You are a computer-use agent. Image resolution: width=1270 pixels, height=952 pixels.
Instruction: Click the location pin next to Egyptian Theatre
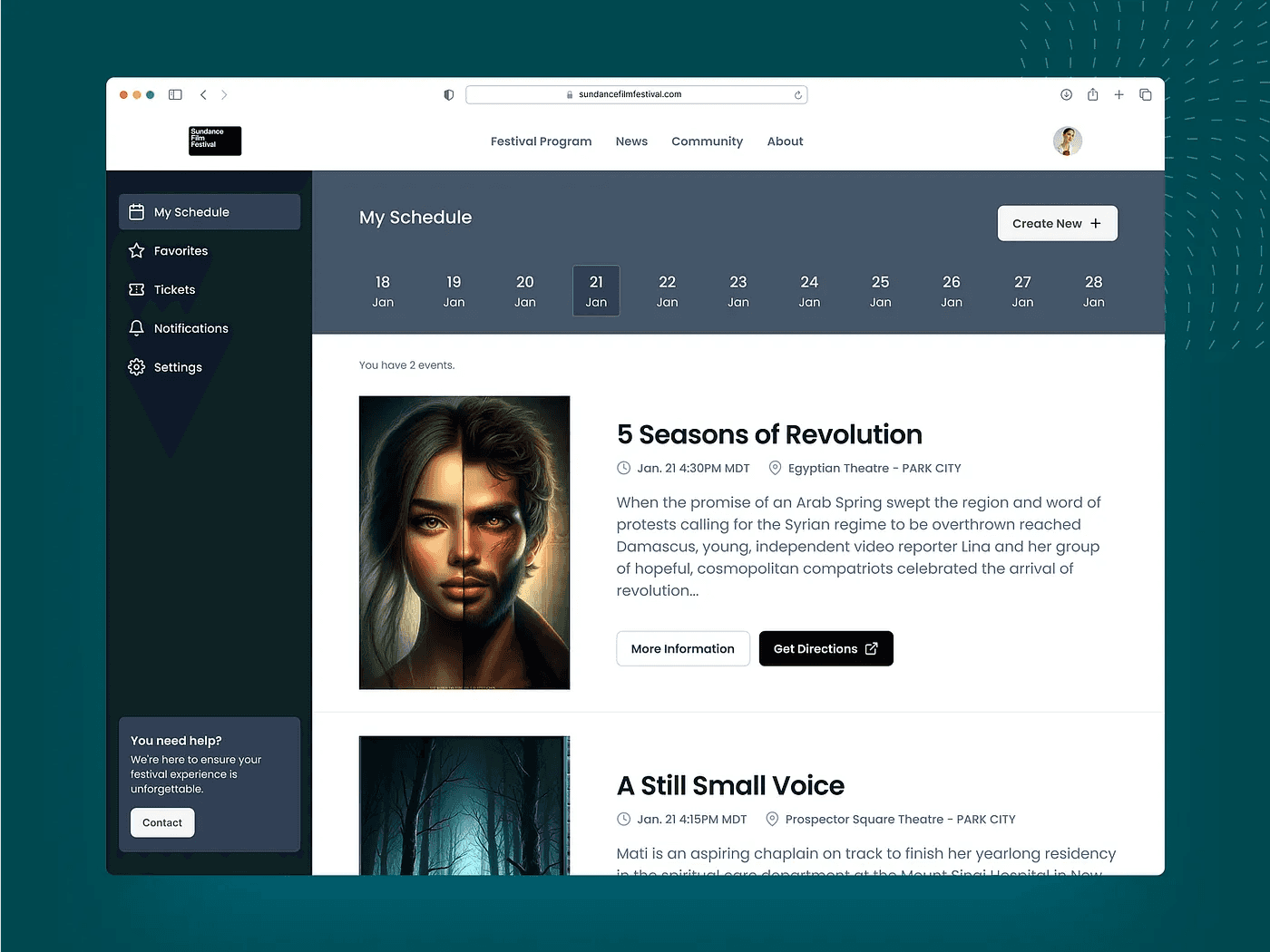pos(775,468)
